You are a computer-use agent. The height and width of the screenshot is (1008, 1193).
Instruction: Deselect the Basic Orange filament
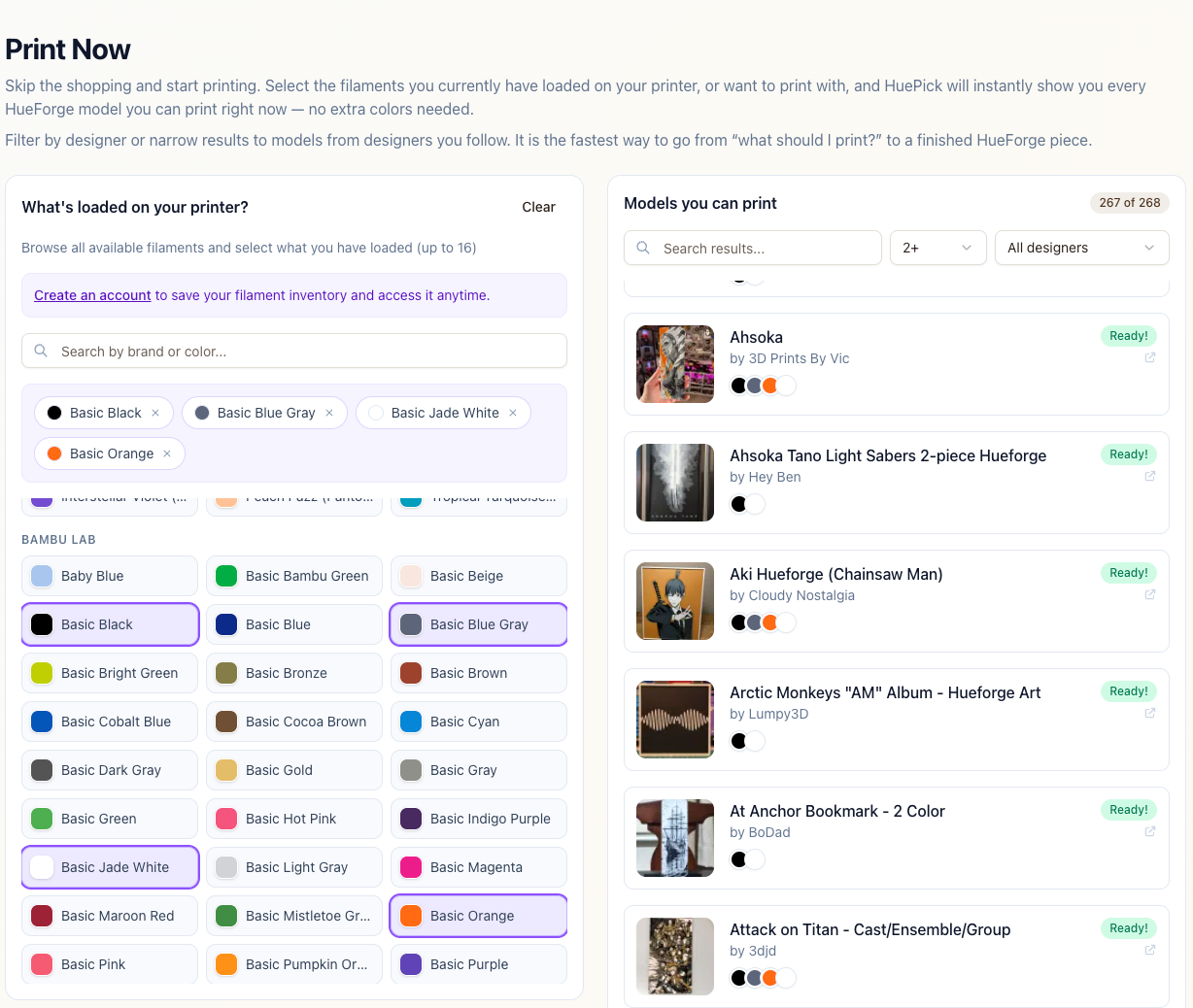[479, 916]
